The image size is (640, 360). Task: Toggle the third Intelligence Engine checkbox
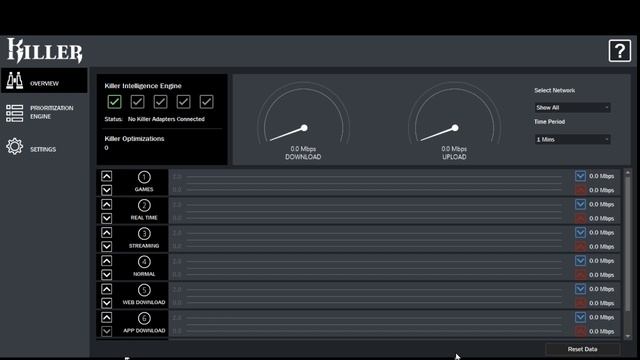point(160,102)
